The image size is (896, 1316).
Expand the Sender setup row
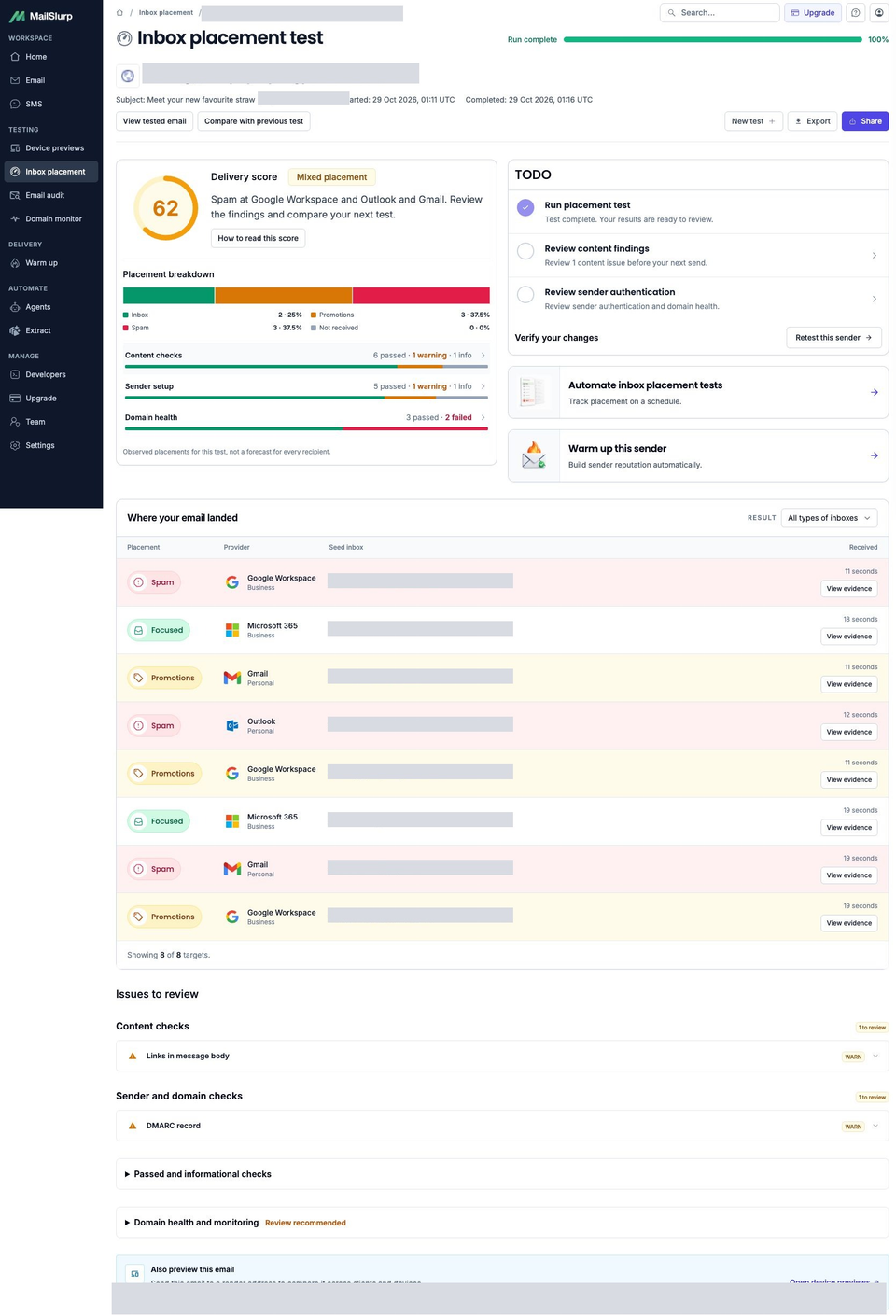coord(306,387)
